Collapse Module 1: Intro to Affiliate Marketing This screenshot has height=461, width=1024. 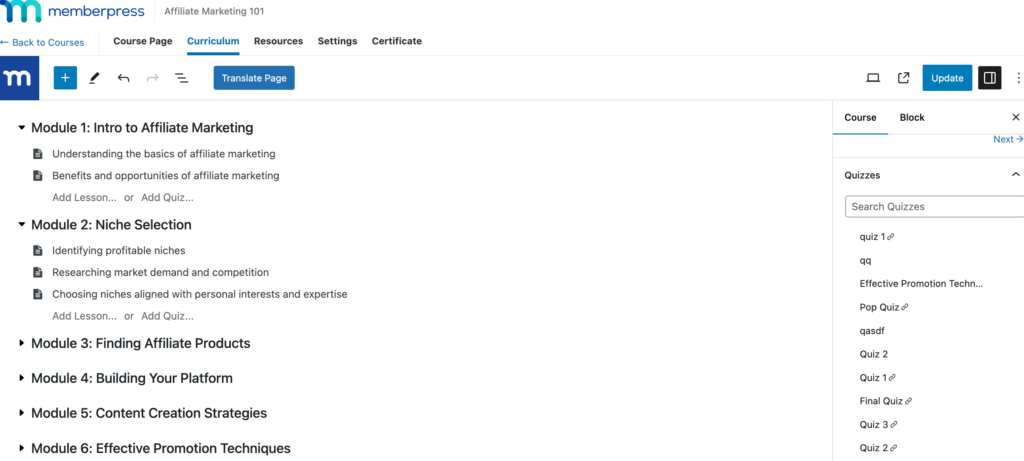pyautogui.click(x=22, y=128)
